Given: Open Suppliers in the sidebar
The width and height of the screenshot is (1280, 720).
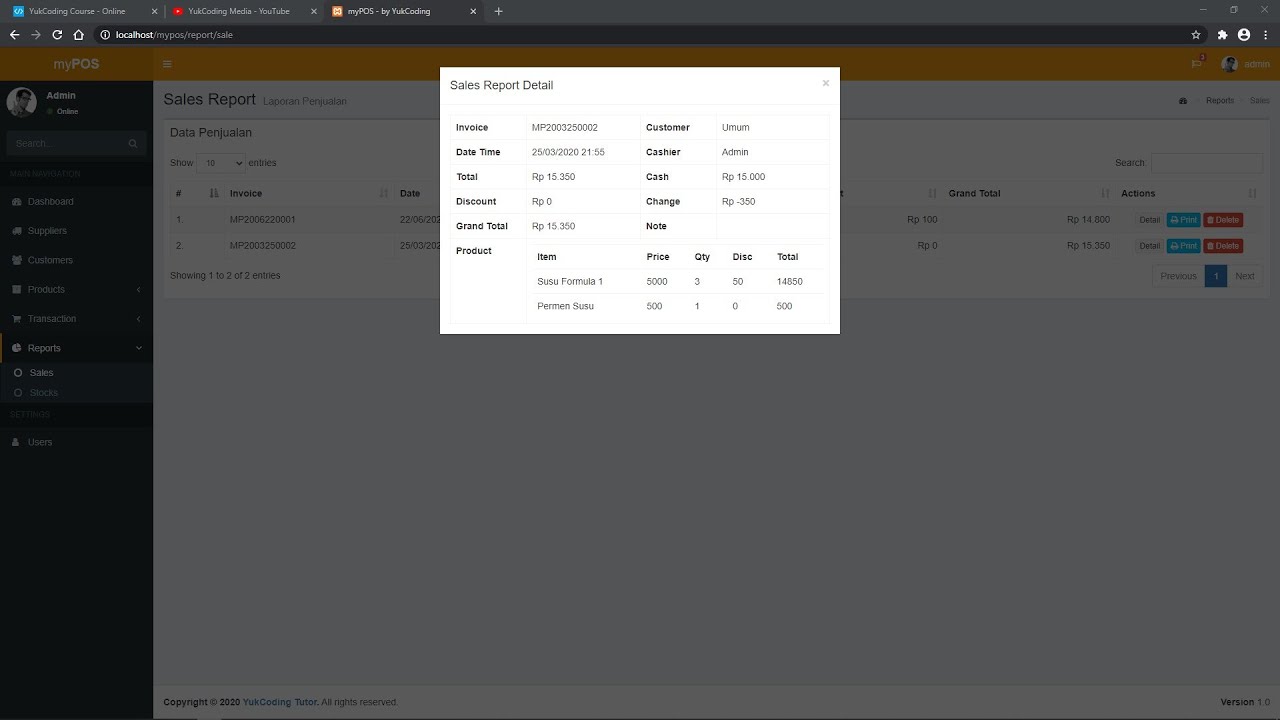Looking at the screenshot, I should pos(76,231).
